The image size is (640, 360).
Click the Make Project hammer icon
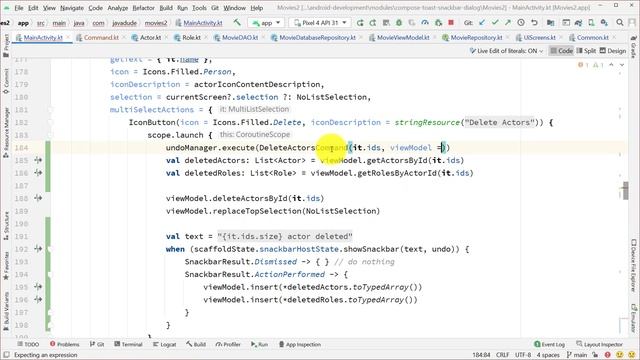(x=237, y=22)
